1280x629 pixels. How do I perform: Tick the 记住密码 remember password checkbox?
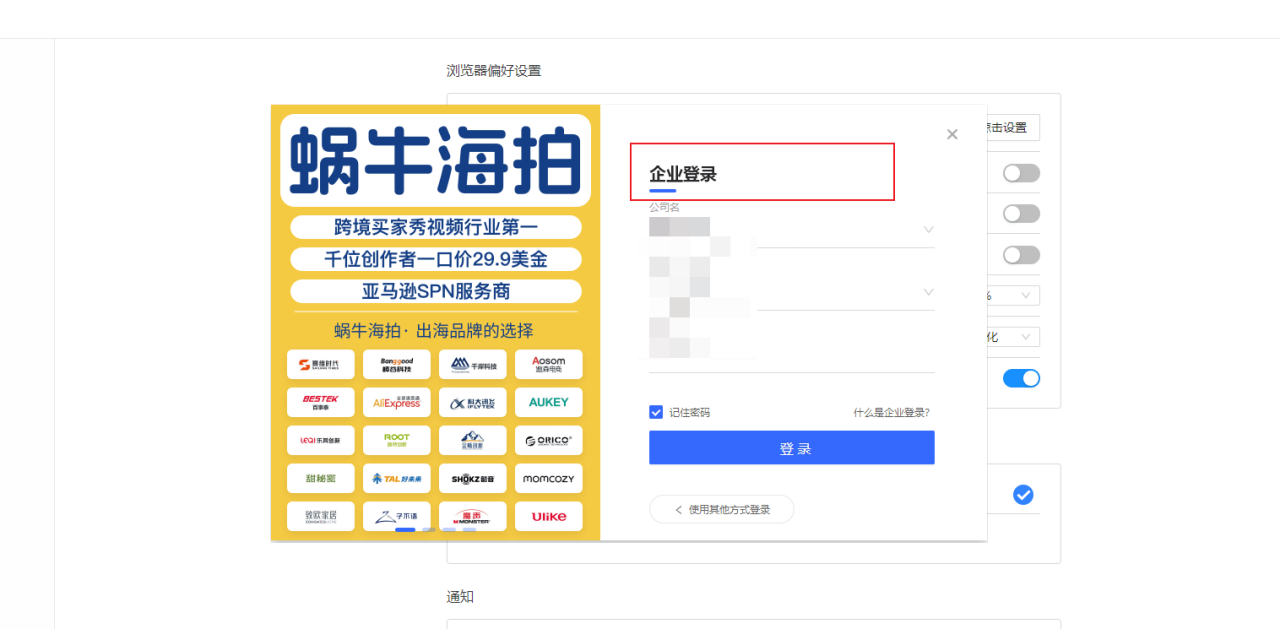click(656, 412)
